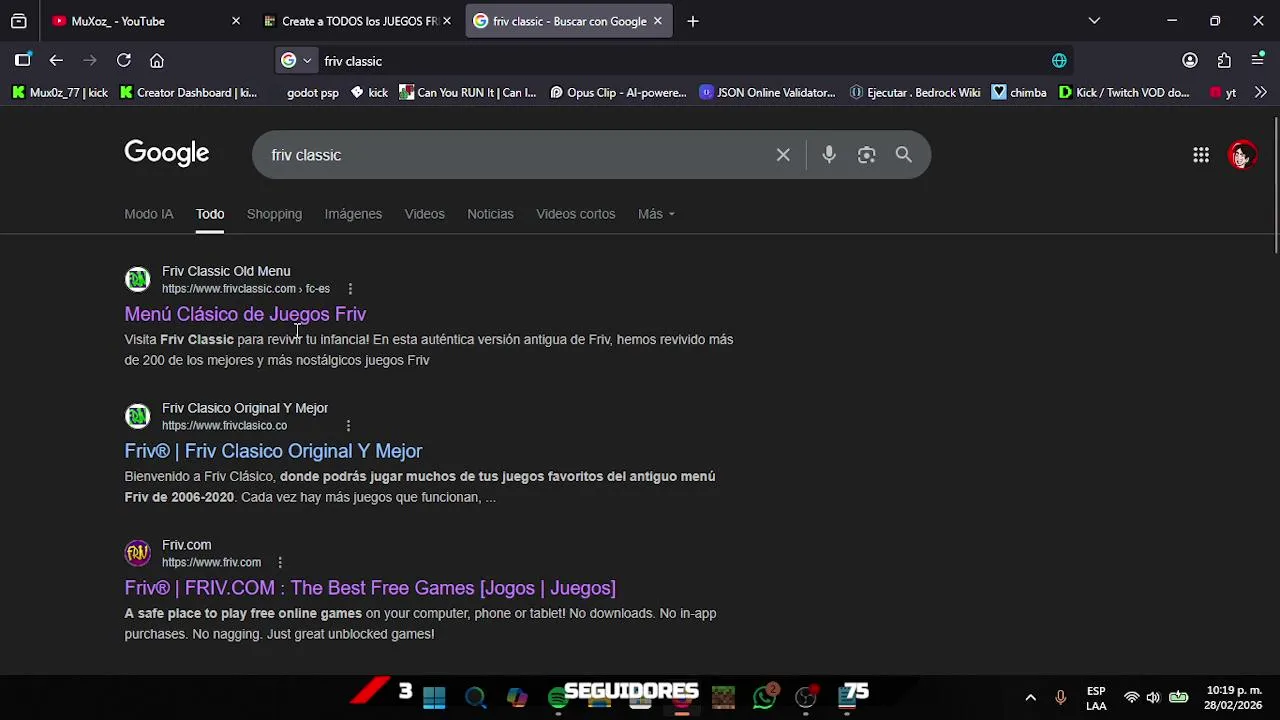Show hidden system tray icons
The image size is (1280, 720).
[x=1031, y=698]
